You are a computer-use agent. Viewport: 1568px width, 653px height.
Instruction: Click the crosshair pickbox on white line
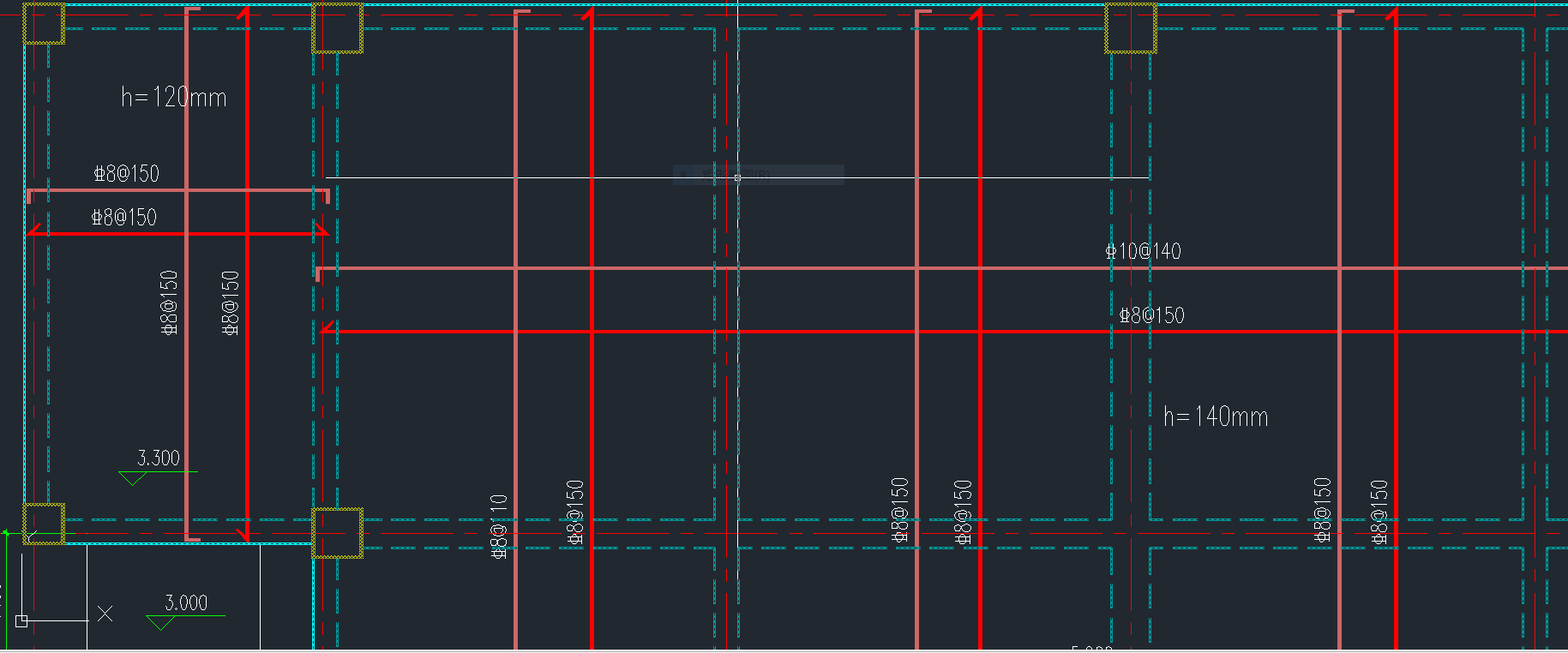(x=737, y=177)
